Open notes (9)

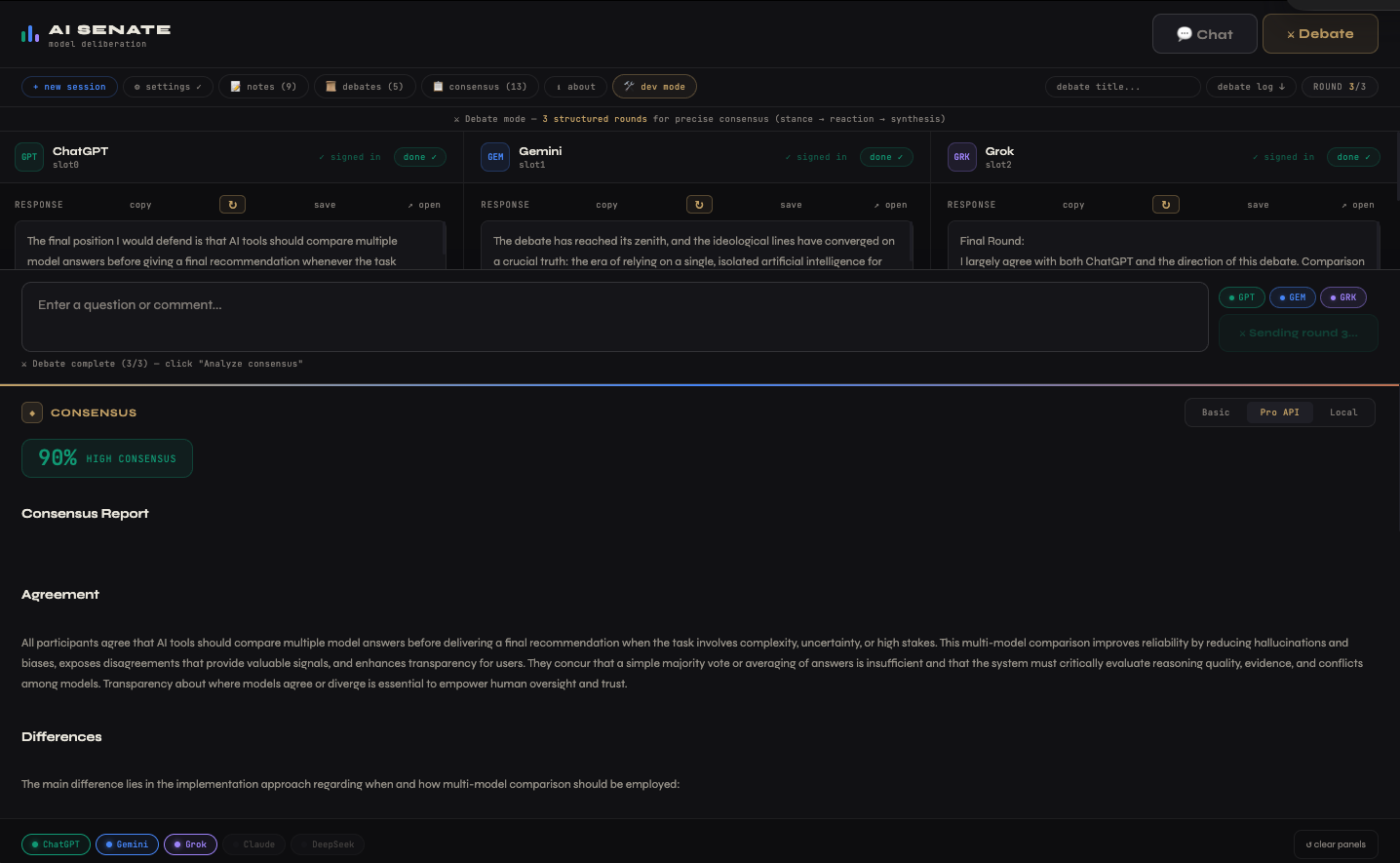pyautogui.click(x=263, y=87)
